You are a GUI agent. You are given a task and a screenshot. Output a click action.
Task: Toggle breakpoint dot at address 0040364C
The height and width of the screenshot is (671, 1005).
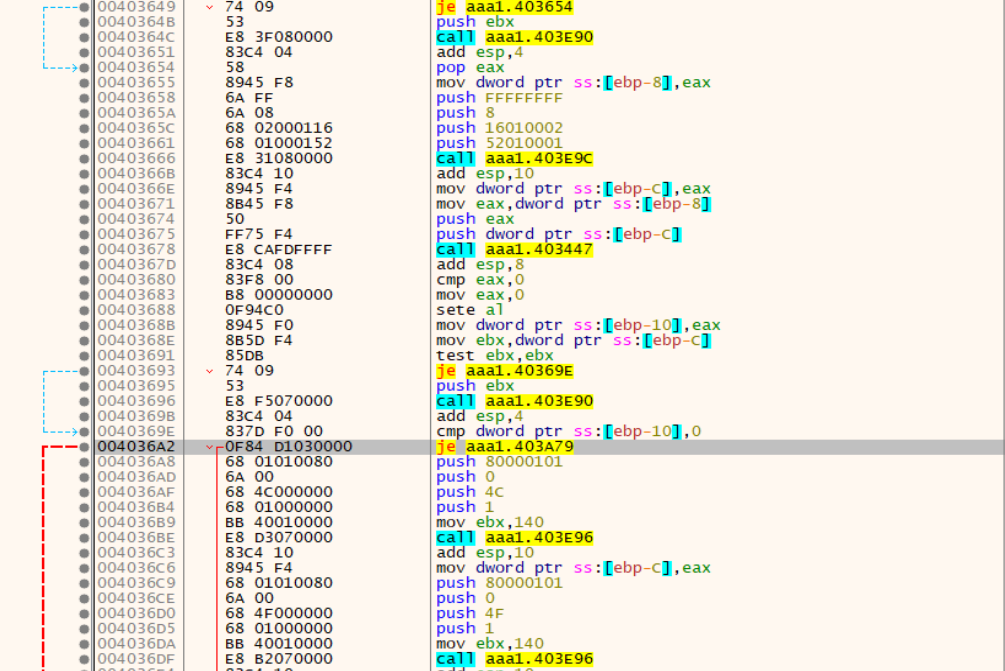click(84, 37)
